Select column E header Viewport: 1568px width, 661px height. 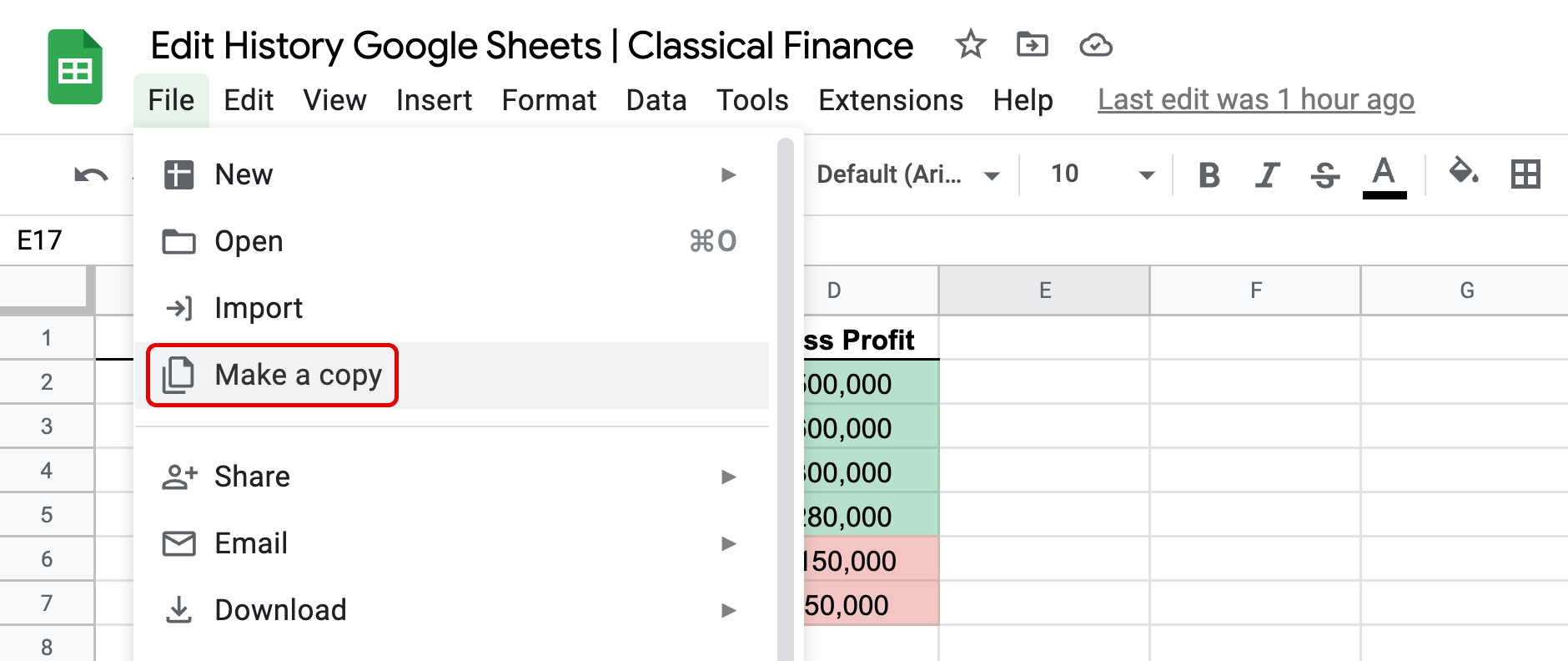[x=1044, y=290]
